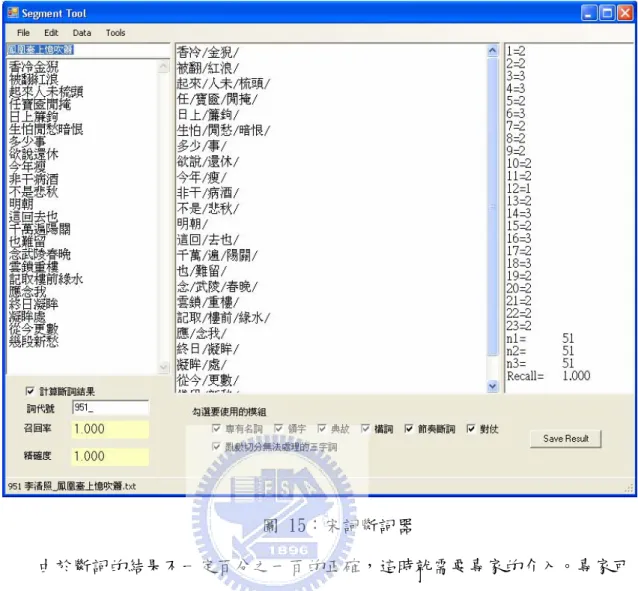Select line 記取樓前綠水 in left poem list
The height and width of the screenshot is (591, 638).
(x=46, y=279)
